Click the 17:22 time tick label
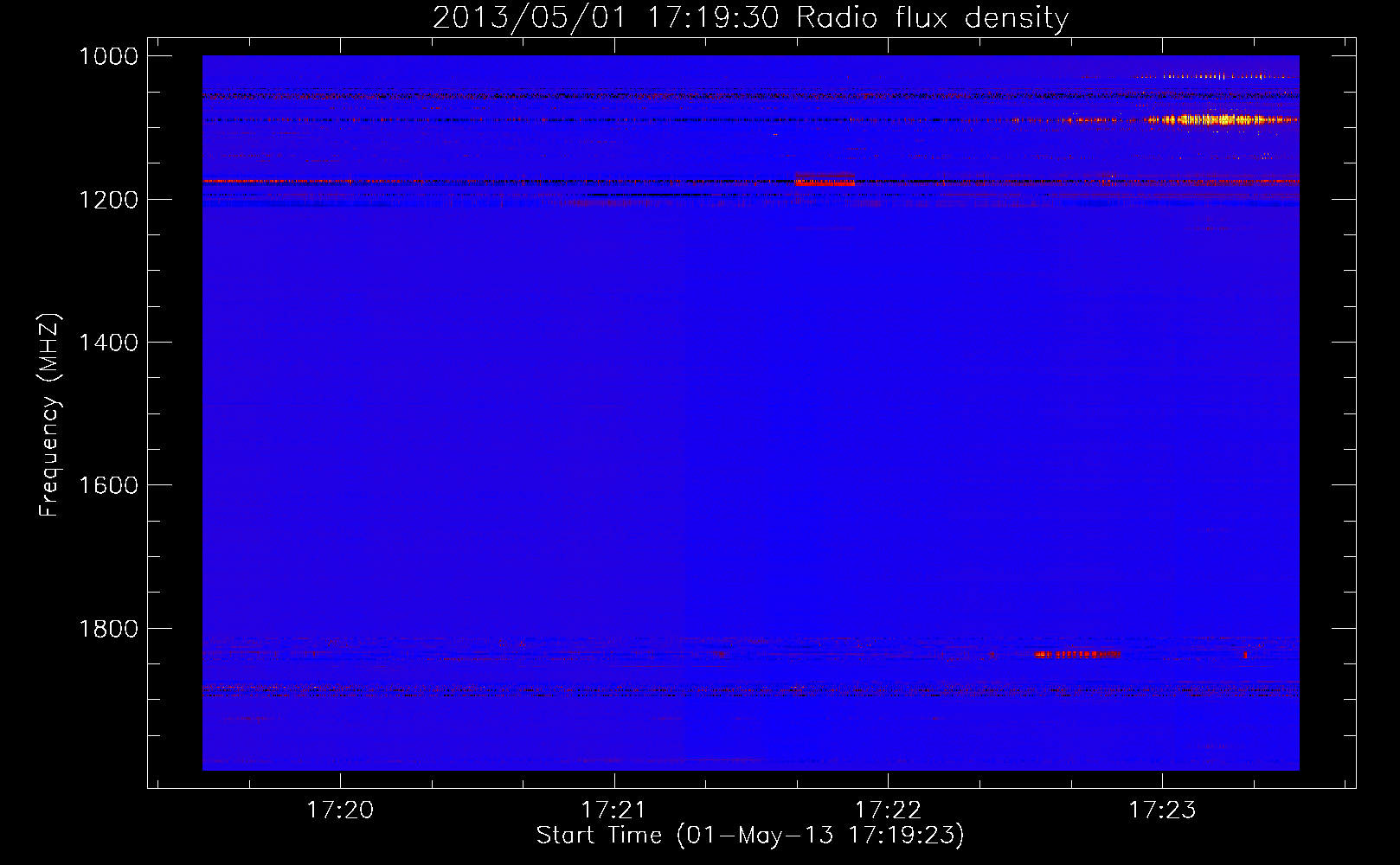Viewport: 1400px width, 865px height. [x=888, y=810]
